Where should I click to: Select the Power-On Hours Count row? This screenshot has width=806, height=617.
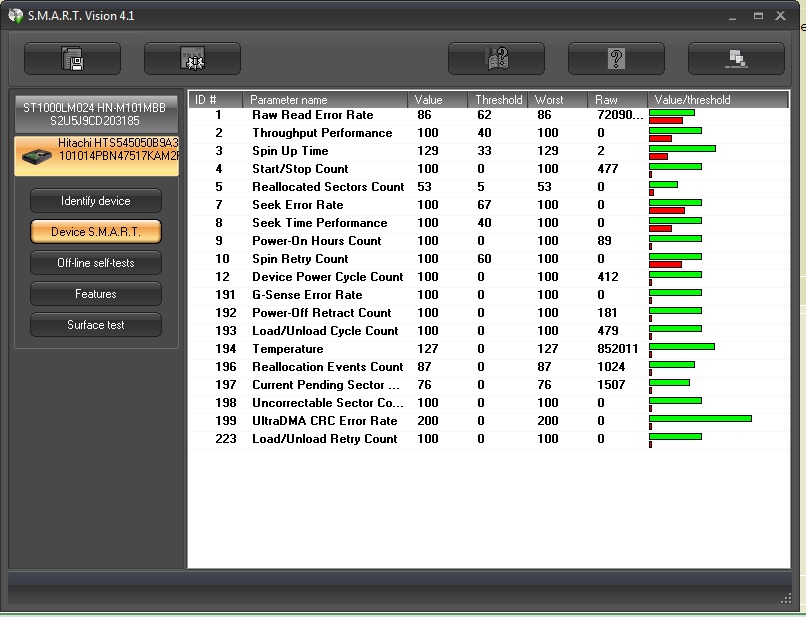tap(489, 241)
